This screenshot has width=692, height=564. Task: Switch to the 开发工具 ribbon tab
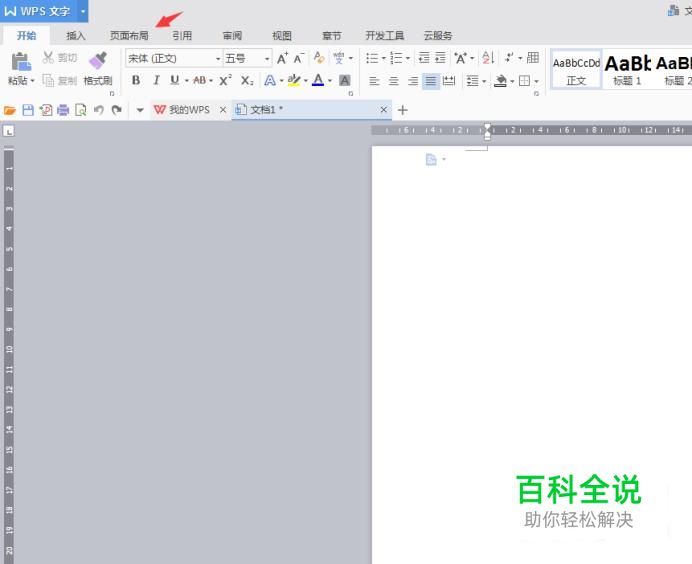385,35
